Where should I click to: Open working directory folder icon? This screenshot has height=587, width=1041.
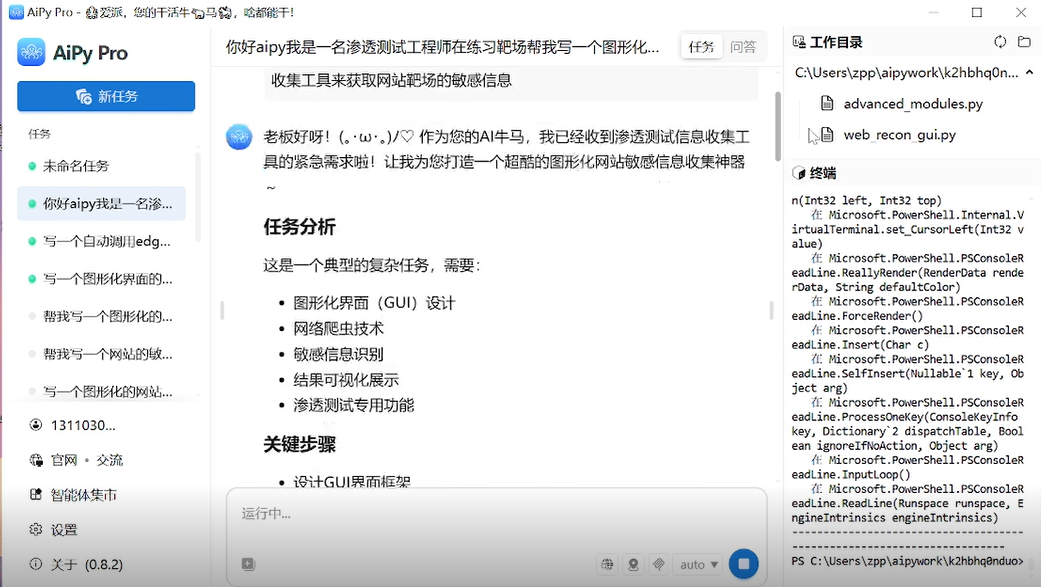1024,42
